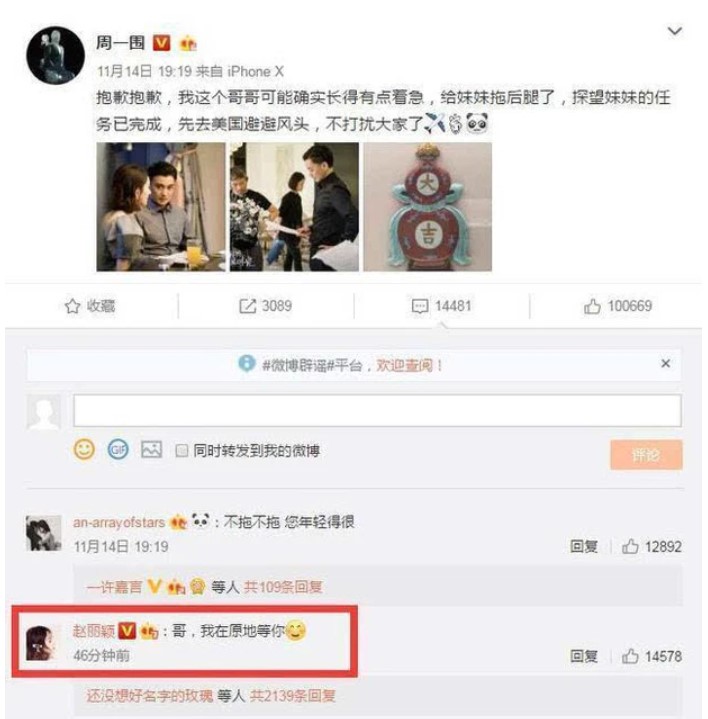Screen dimensions: 708x719
Task: Click the image upload icon
Action: pos(151,449)
